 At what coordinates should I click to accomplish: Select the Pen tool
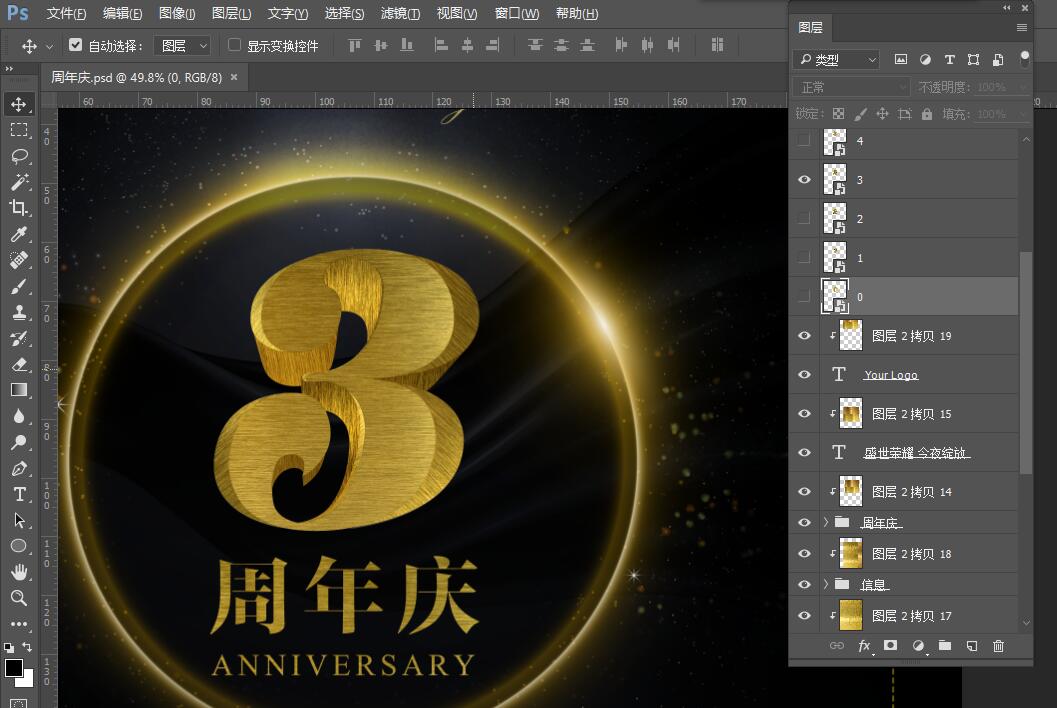pyautogui.click(x=19, y=469)
